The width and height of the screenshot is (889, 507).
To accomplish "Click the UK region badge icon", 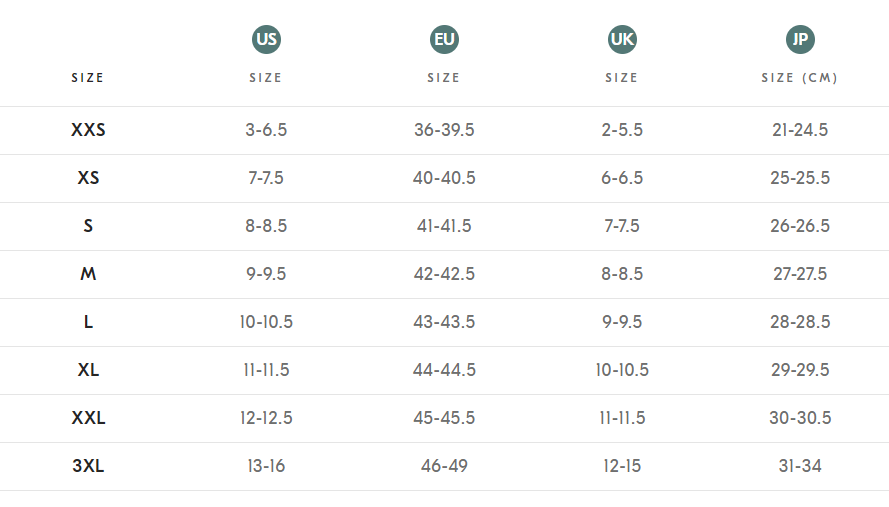I will point(622,40).
